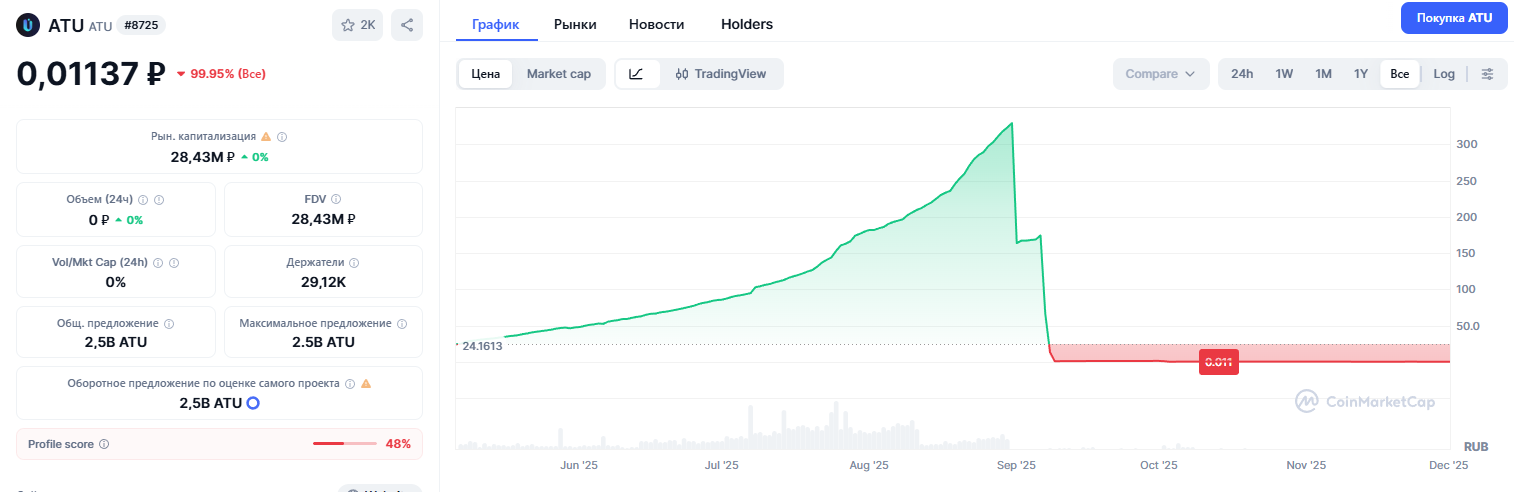Open the Holders tab
The width and height of the screenshot is (1514, 492).
coord(747,24)
